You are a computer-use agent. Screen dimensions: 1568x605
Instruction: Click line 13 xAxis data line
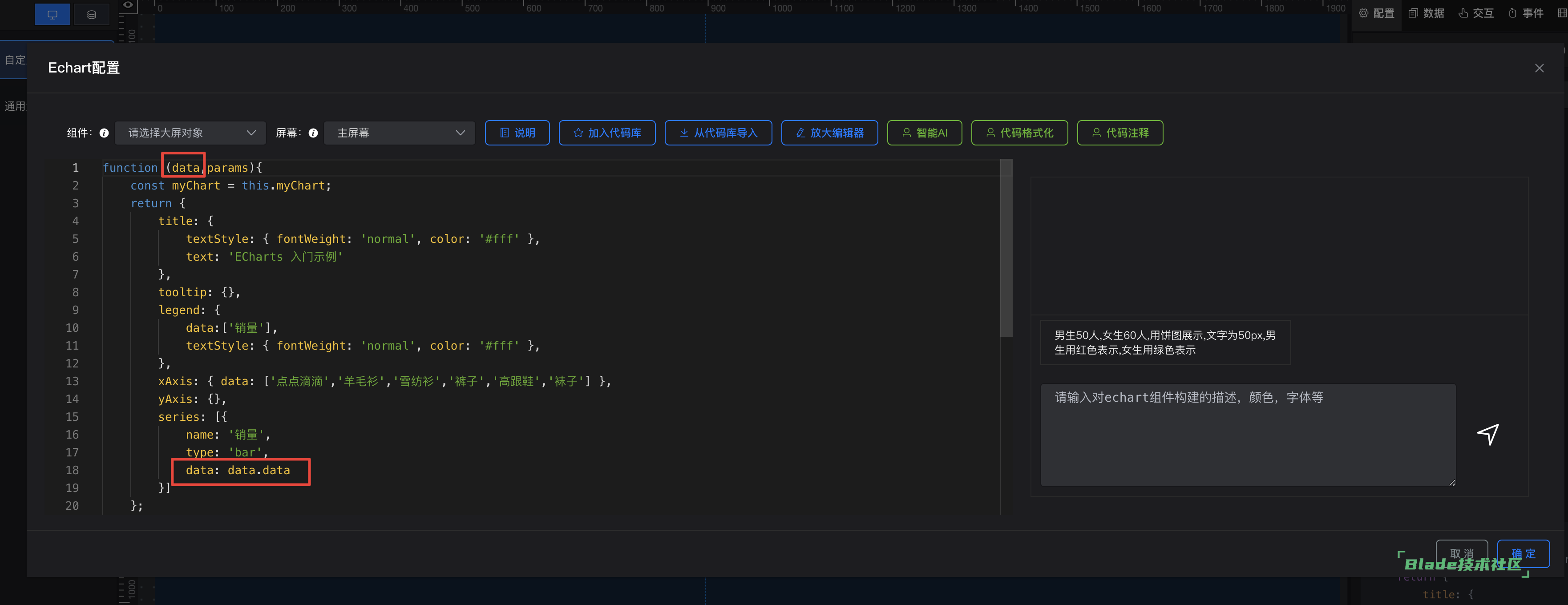click(x=385, y=381)
